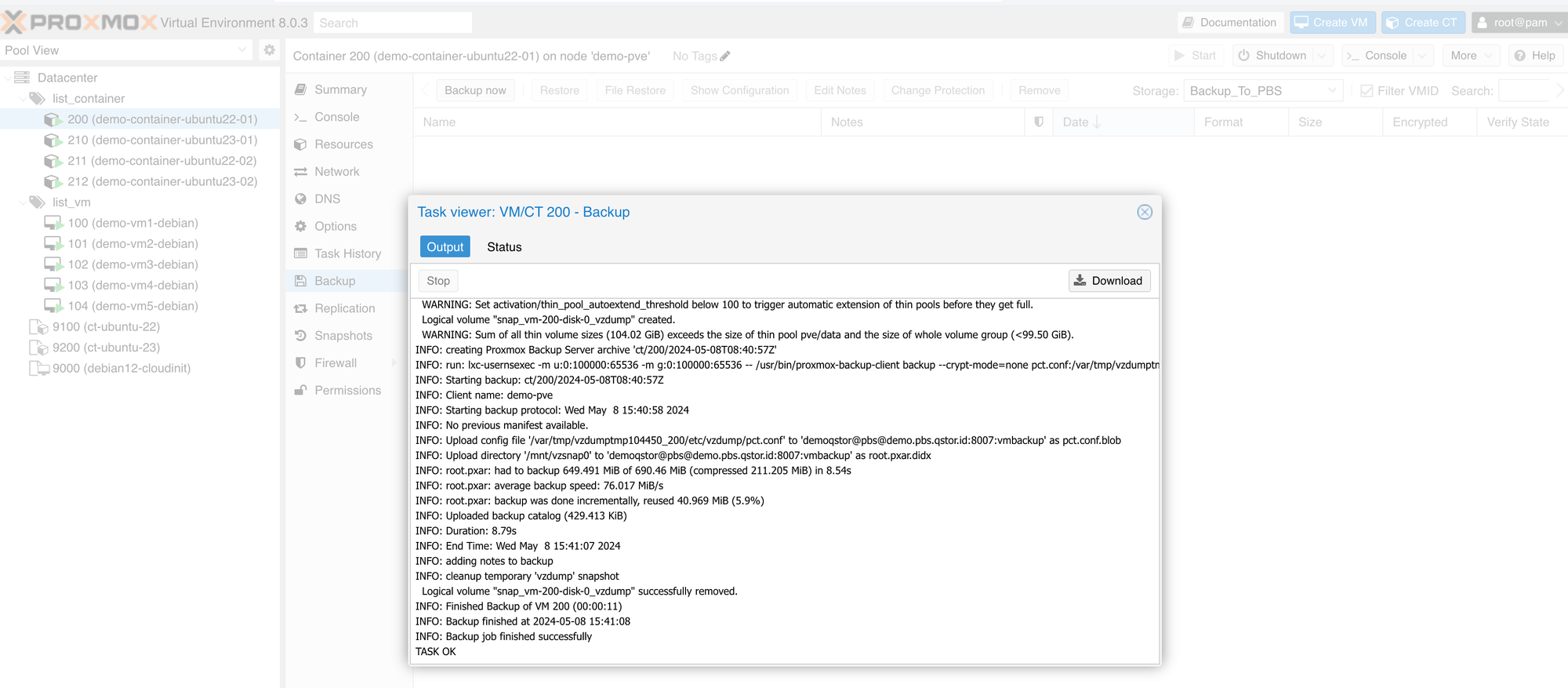
Task: Click the monitor icon for VM 100
Action: click(53, 223)
